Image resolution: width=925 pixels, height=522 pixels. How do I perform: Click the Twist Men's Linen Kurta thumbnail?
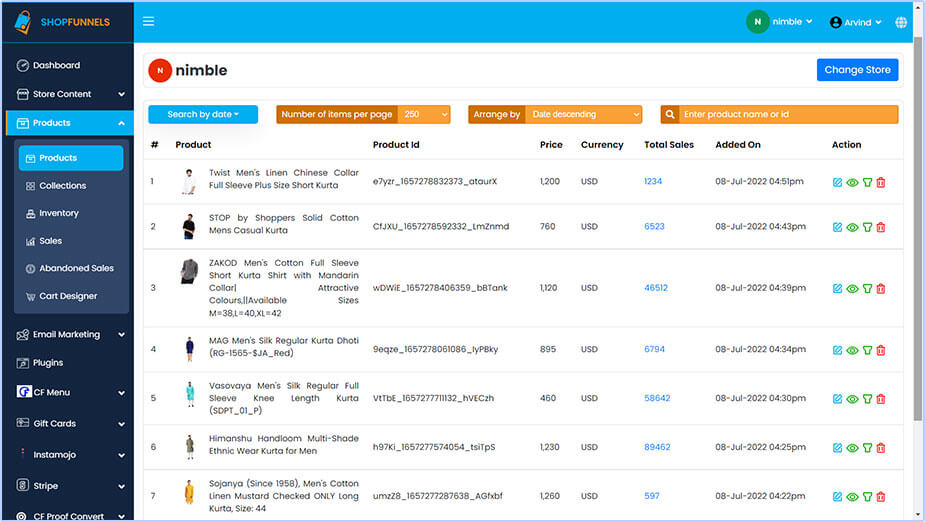pyautogui.click(x=189, y=182)
